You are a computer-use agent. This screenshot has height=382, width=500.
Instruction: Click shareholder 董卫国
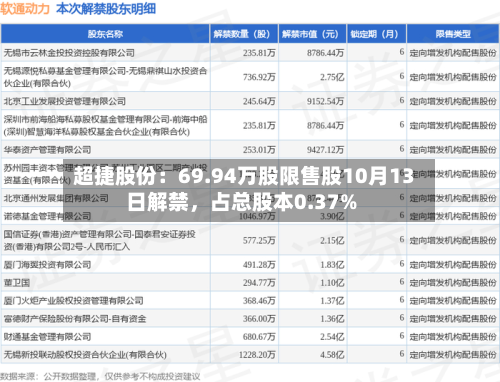click(x=17, y=283)
